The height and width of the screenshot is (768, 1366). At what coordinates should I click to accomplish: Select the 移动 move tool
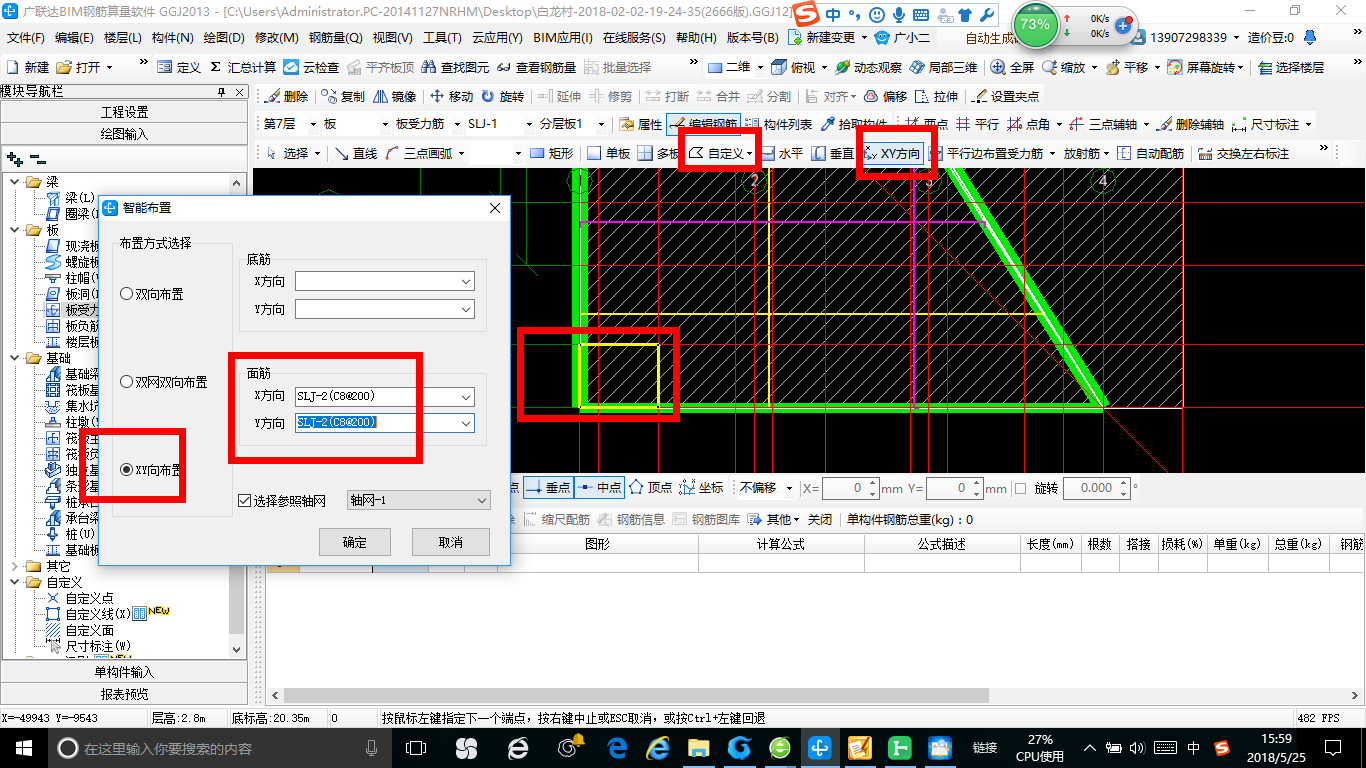[451, 97]
